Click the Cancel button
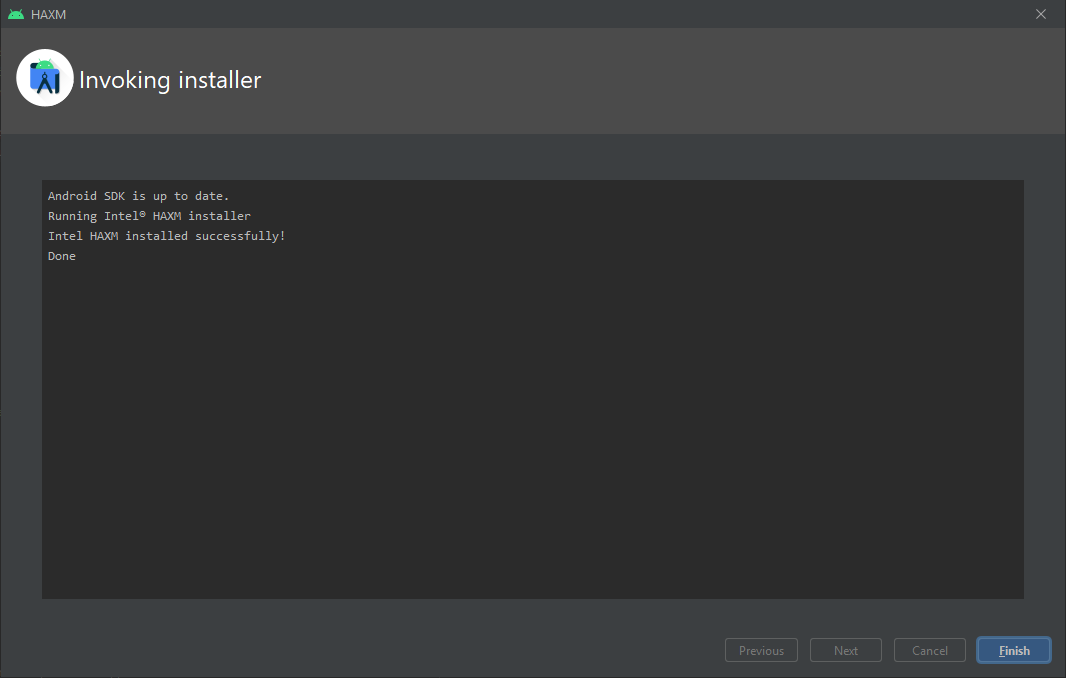Viewport: 1066px width, 678px height. click(929, 650)
